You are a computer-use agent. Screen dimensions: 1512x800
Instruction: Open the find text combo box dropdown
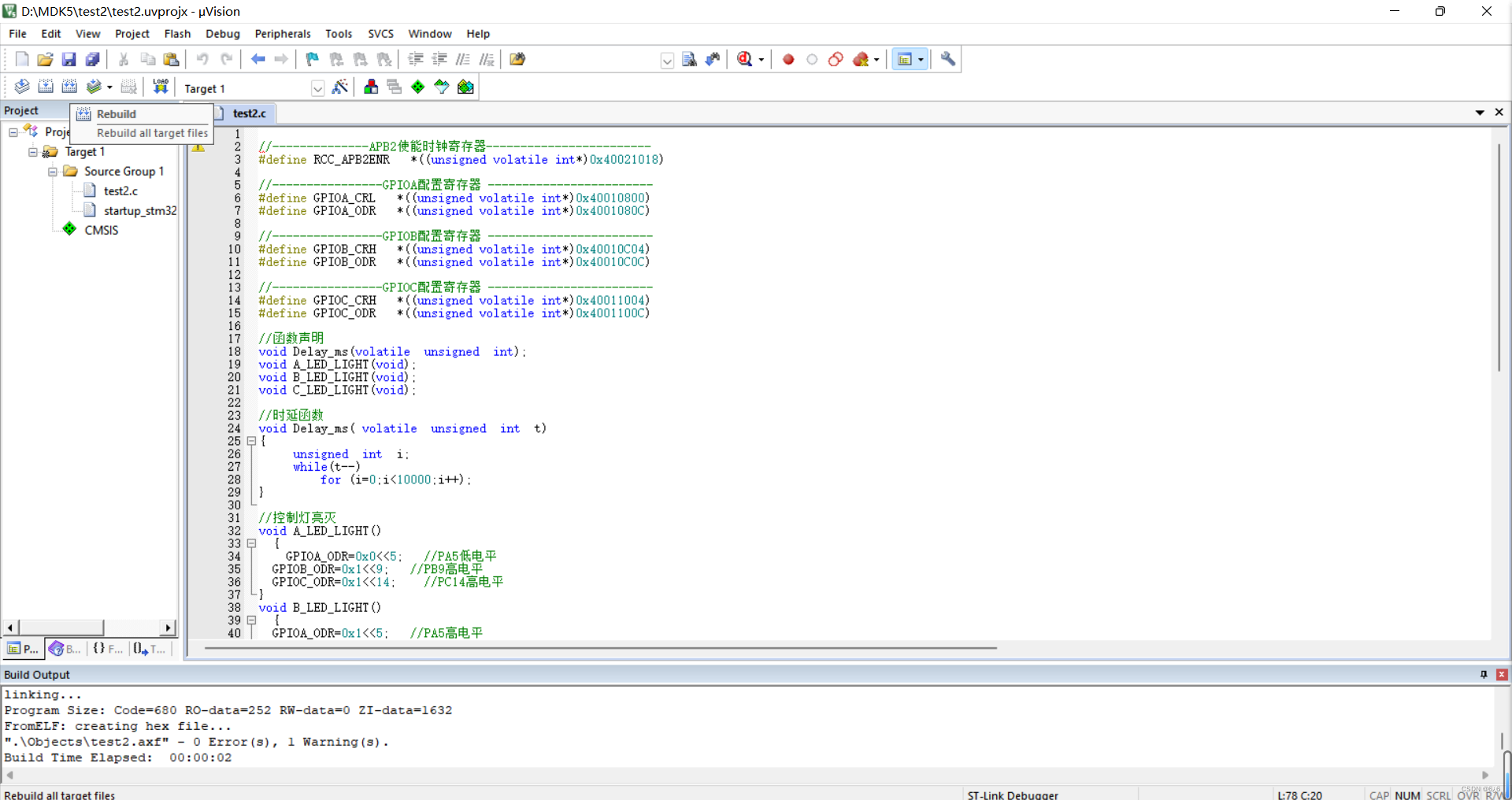[667, 61]
